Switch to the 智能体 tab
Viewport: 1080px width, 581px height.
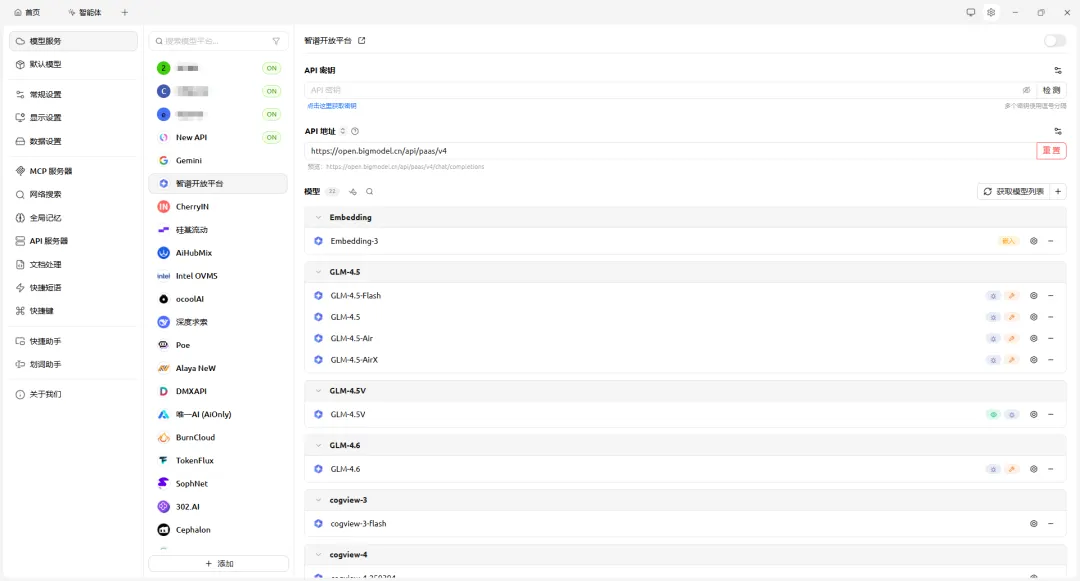[x=85, y=12]
